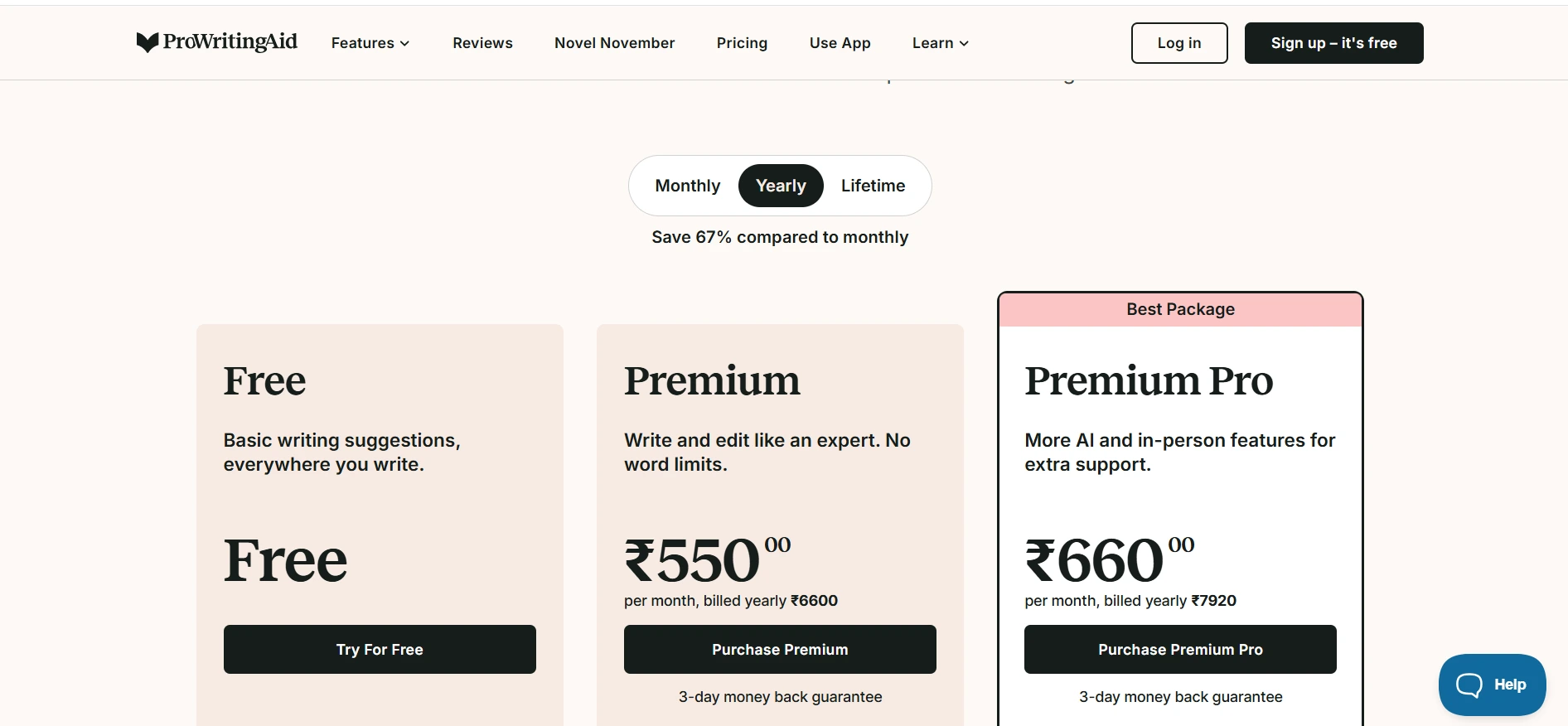The width and height of the screenshot is (1568, 726).
Task: Click the Best Package banner
Action: click(x=1180, y=309)
